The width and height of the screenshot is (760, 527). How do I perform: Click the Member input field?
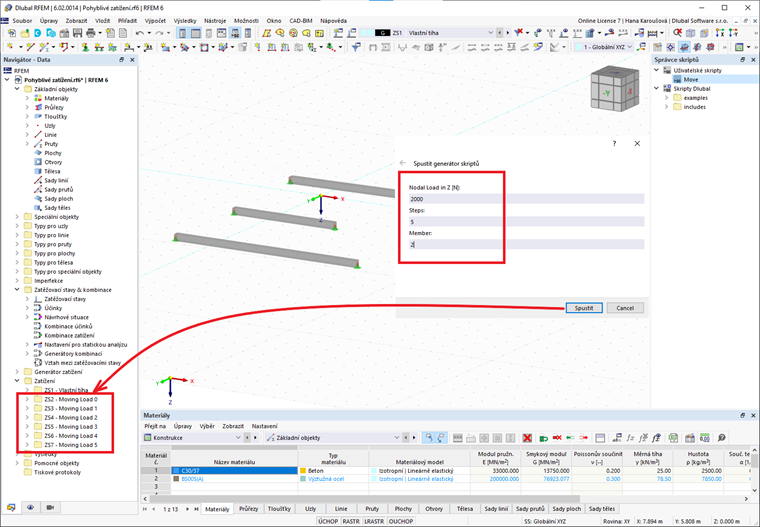pyautogui.click(x=526, y=244)
